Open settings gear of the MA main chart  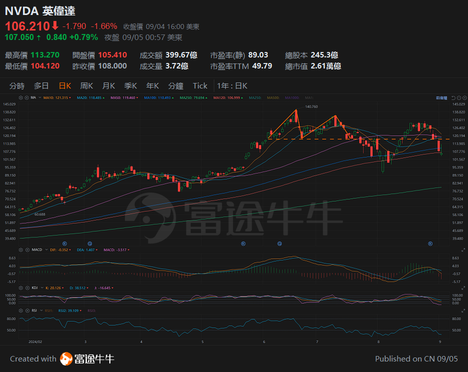pyautogui.click(x=21, y=98)
